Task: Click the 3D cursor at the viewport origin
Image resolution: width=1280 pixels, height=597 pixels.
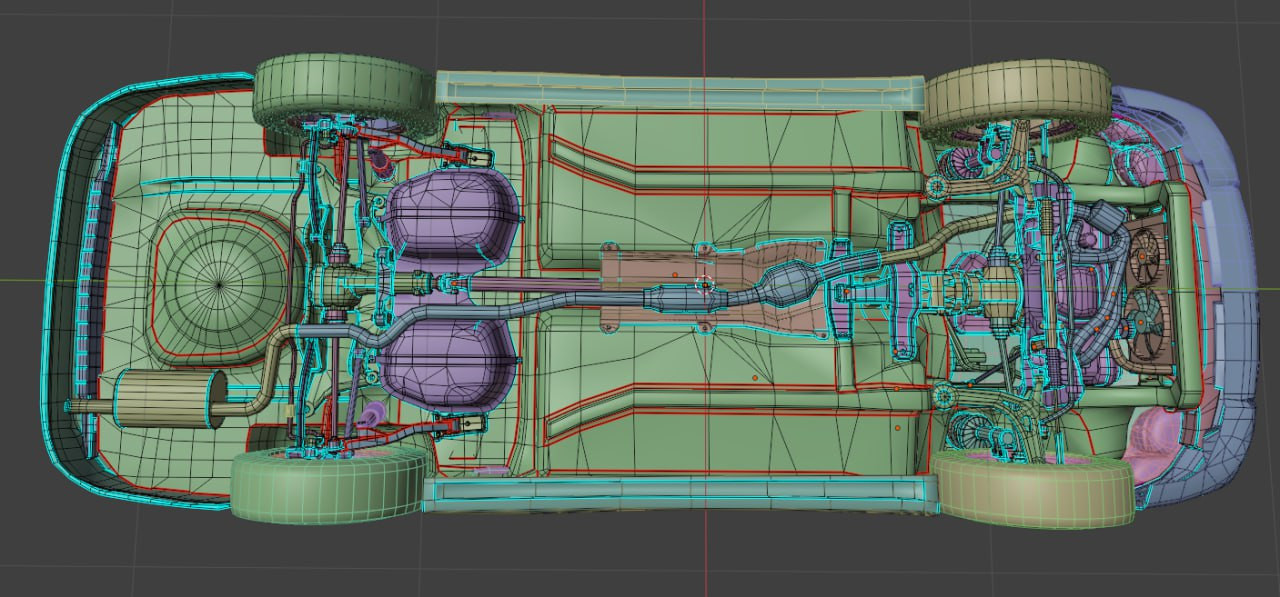Action: tap(705, 283)
